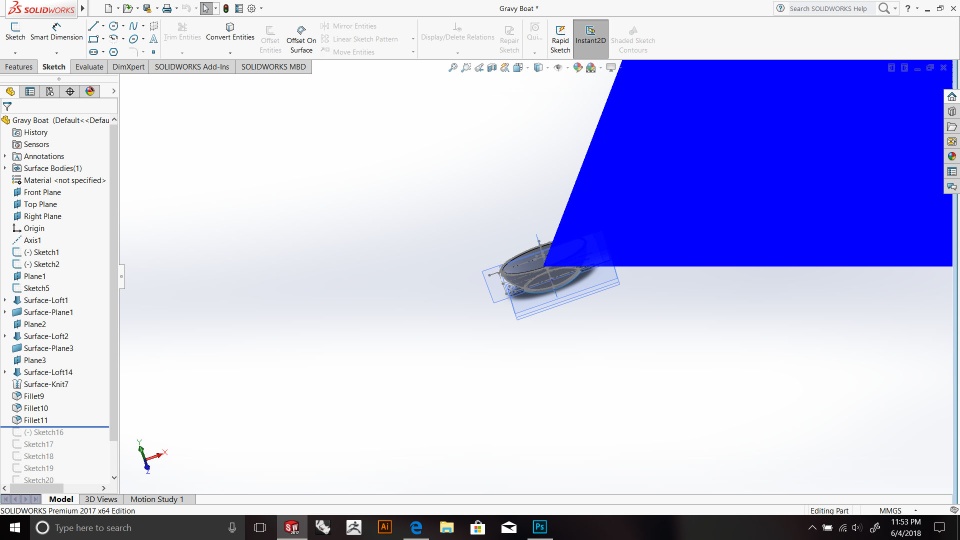960x540 pixels.
Task: Open the PropertyManager panel tab
Action: pos(30,91)
